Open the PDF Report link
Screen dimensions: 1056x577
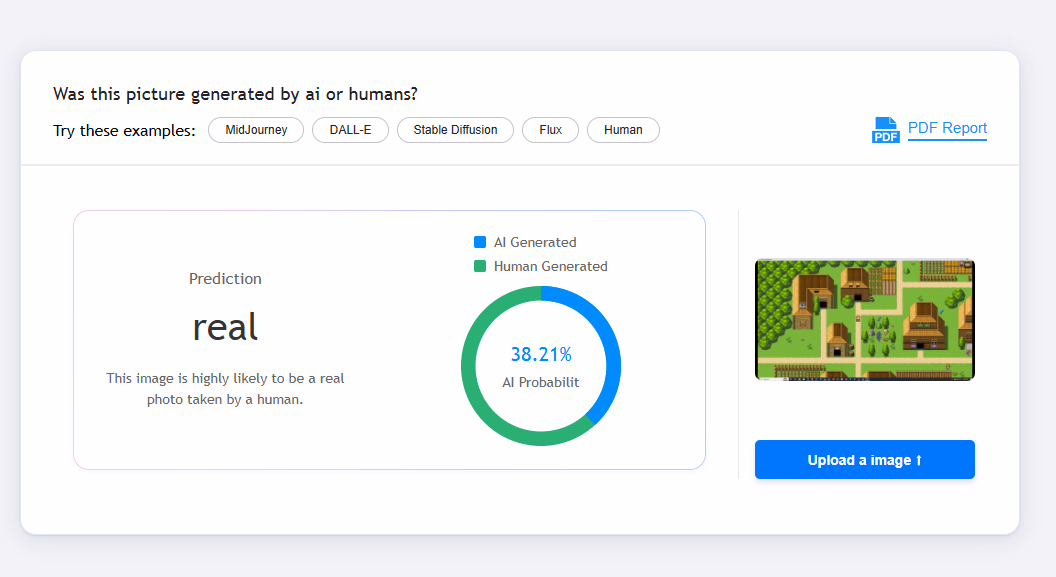click(x=947, y=128)
